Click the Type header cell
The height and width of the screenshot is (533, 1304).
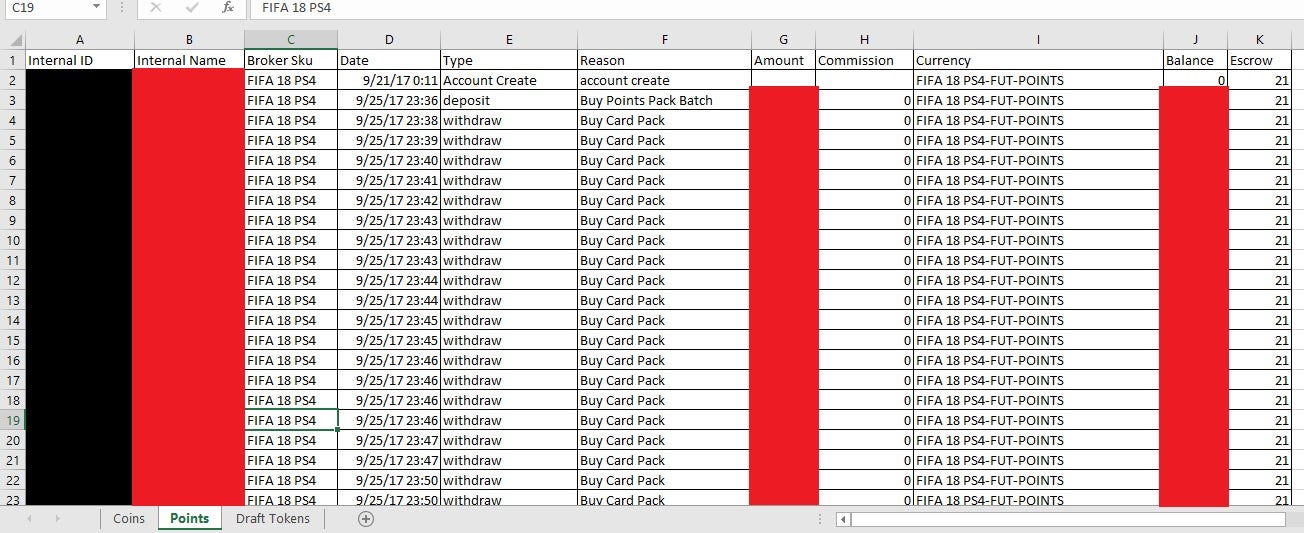(x=509, y=60)
